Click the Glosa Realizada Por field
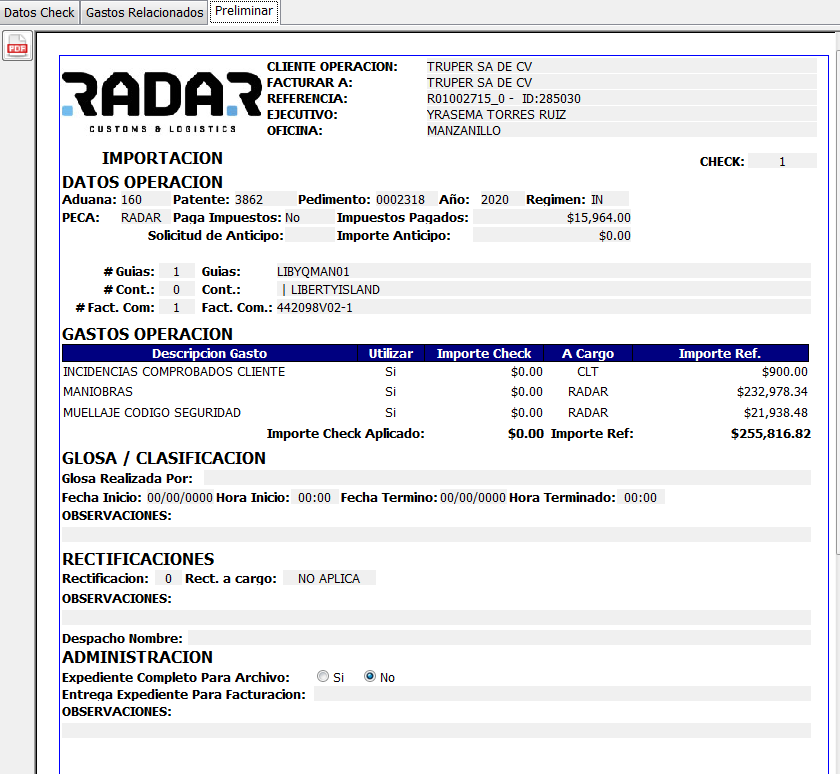This screenshot has width=840, height=774. (x=507, y=478)
